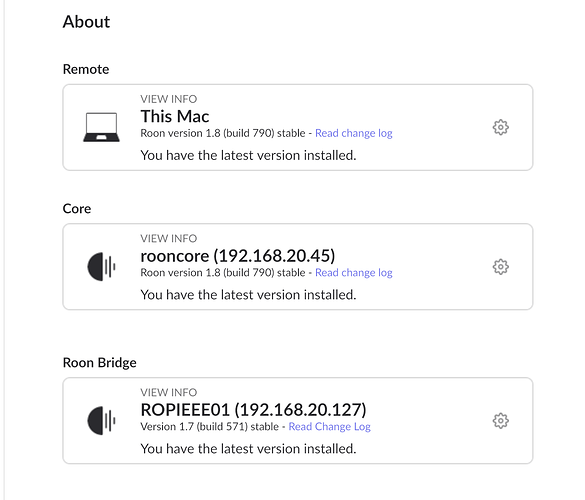Click the laptop icon for This Mac

[101, 127]
